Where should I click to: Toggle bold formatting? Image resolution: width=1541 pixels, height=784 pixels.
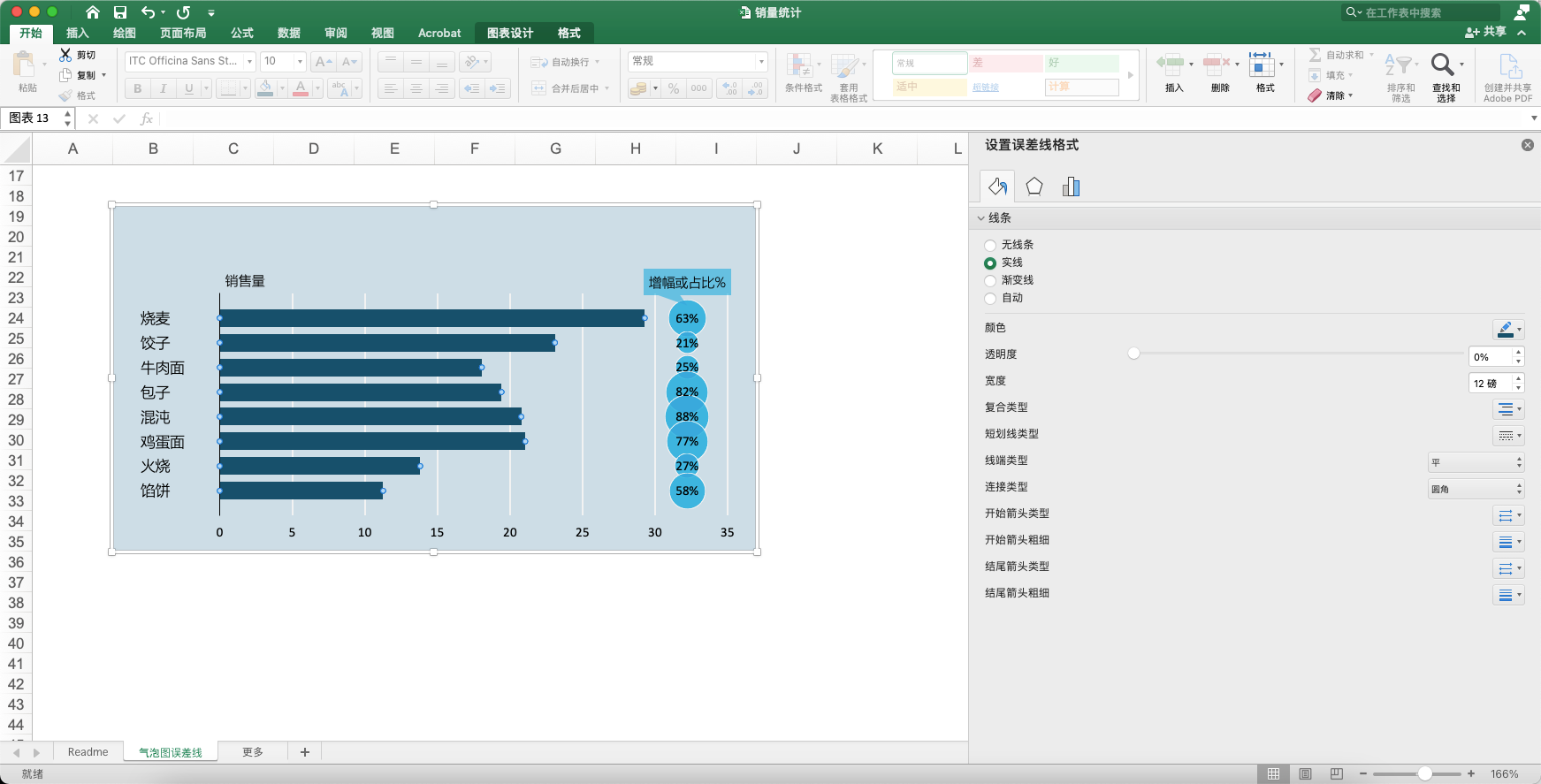click(x=137, y=88)
